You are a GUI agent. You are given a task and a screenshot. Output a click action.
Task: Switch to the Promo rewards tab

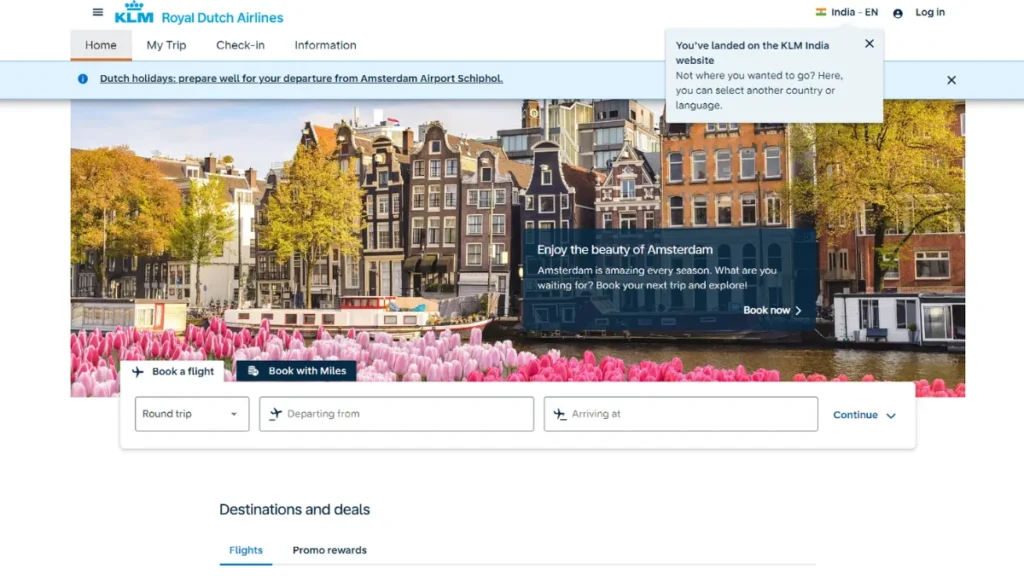pos(328,550)
